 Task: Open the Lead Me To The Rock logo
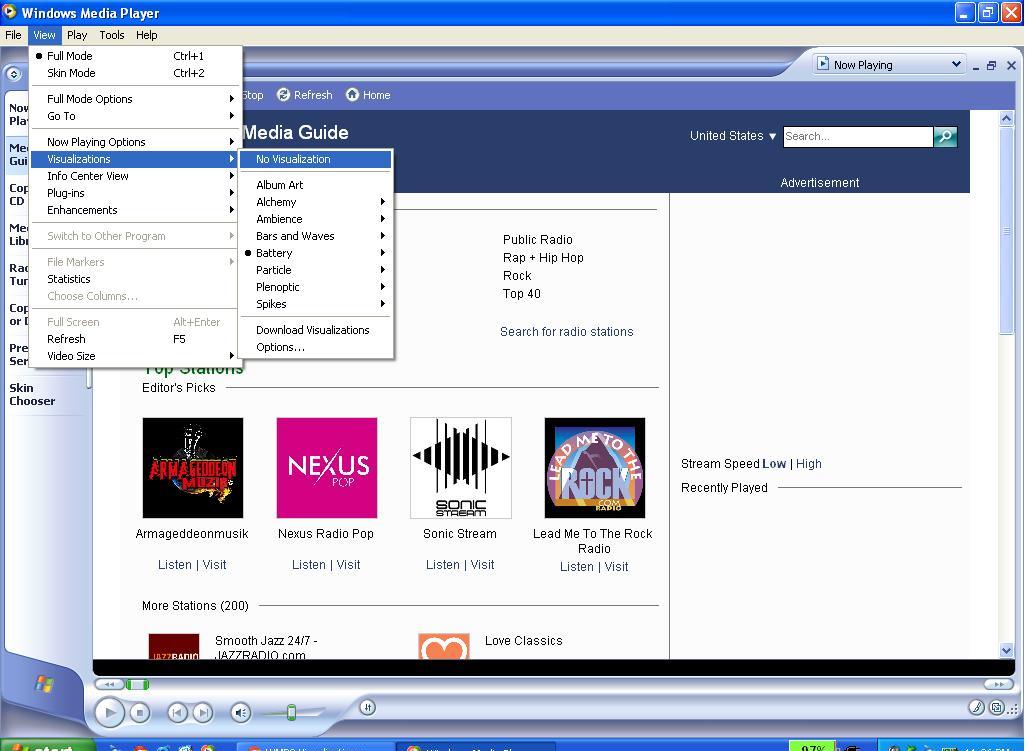[595, 468]
